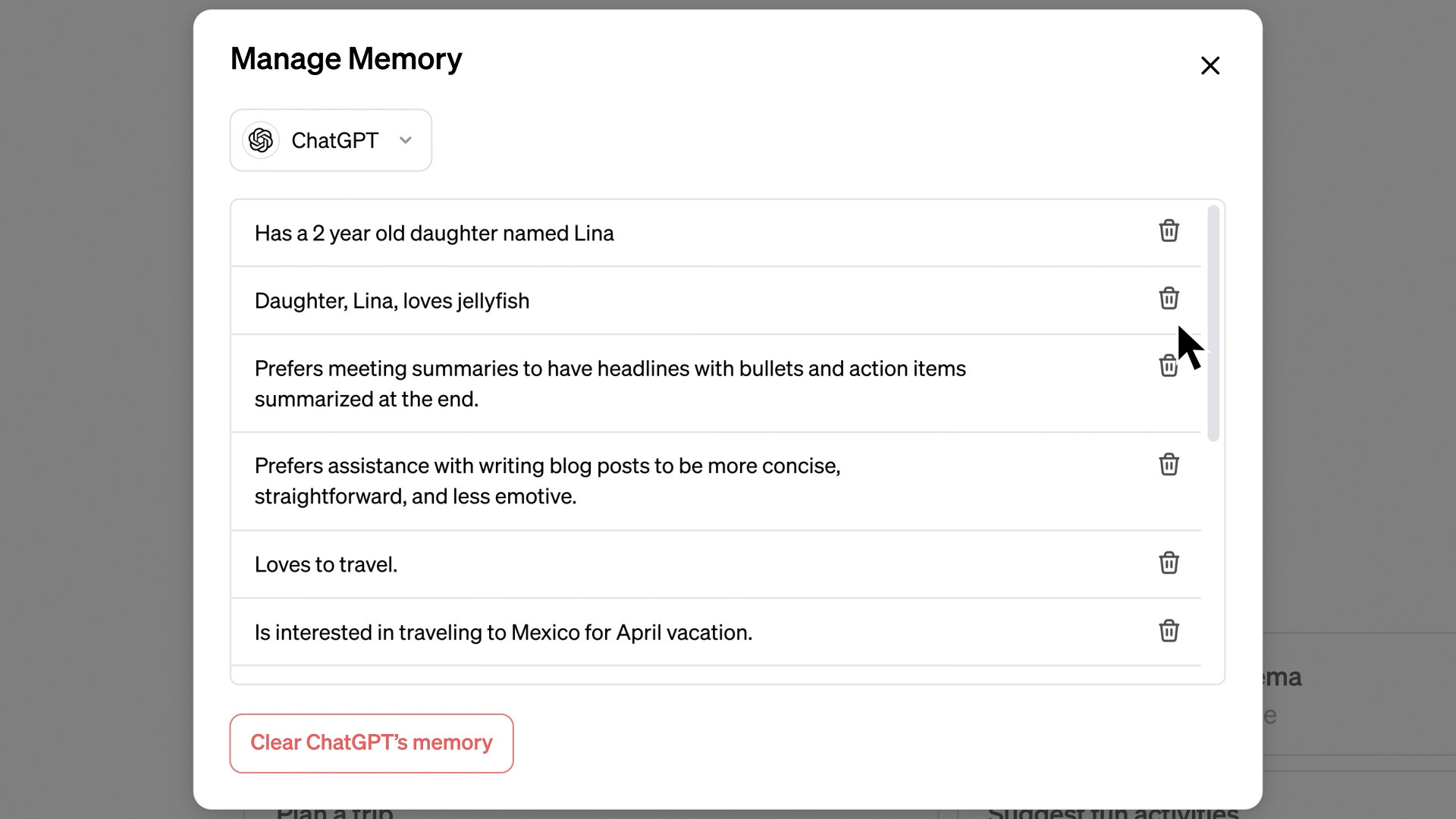Viewport: 1456px width, 819px height.
Task: Click the "Plan a trip" suggestion behind dialog
Action: click(334, 813)
